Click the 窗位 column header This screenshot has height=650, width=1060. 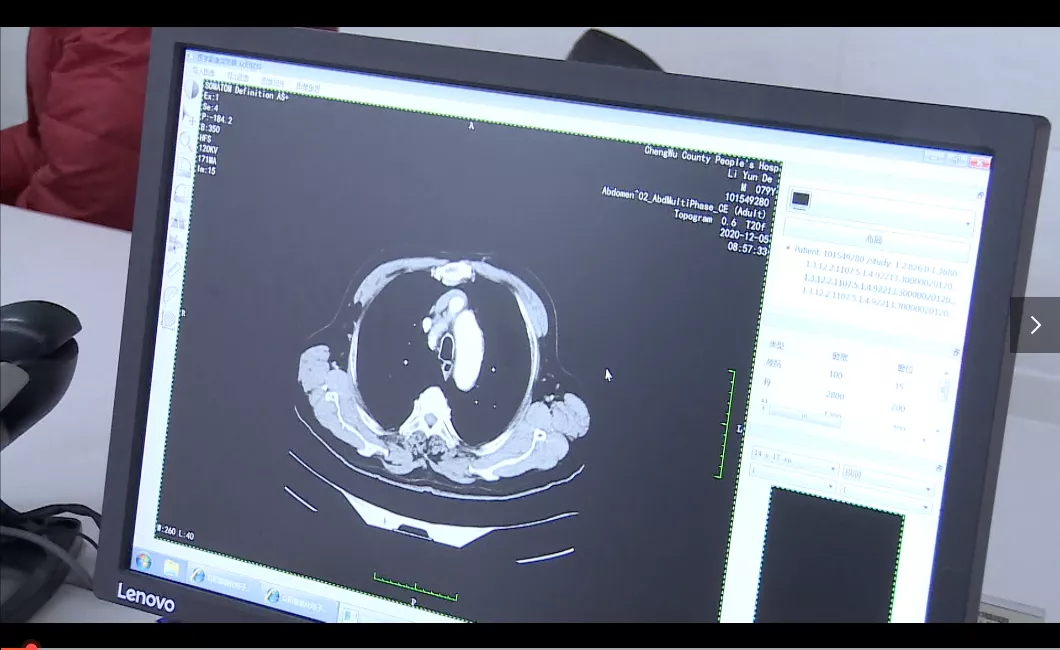[x=905, y=368]
